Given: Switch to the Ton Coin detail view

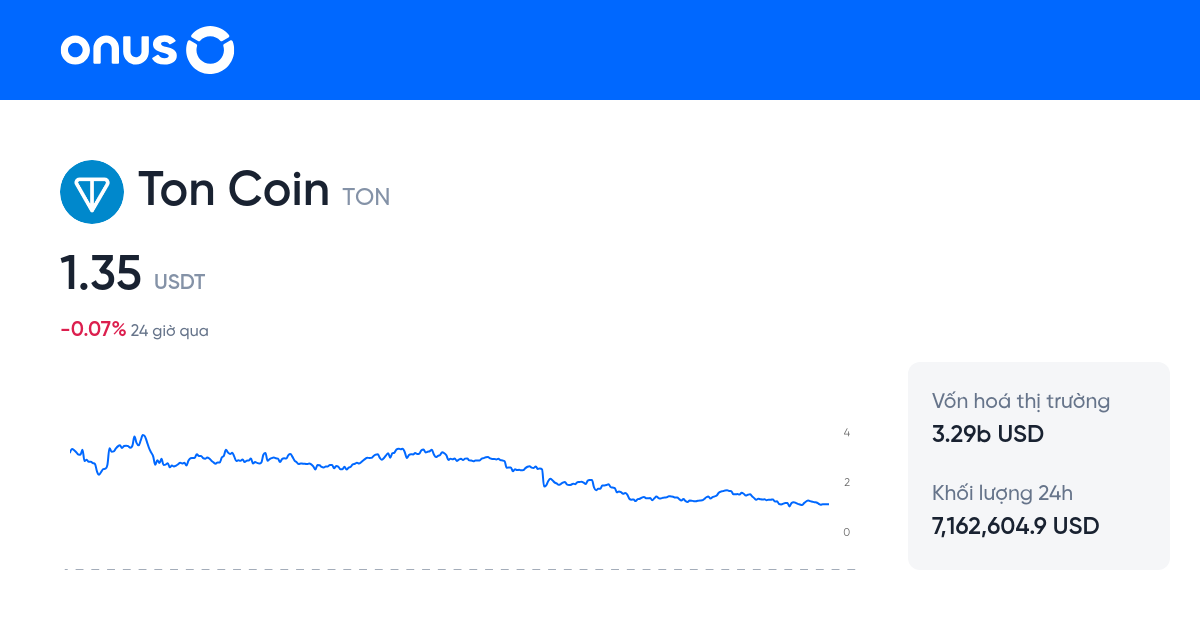Looking at the screenshot, I should (235, 189).
